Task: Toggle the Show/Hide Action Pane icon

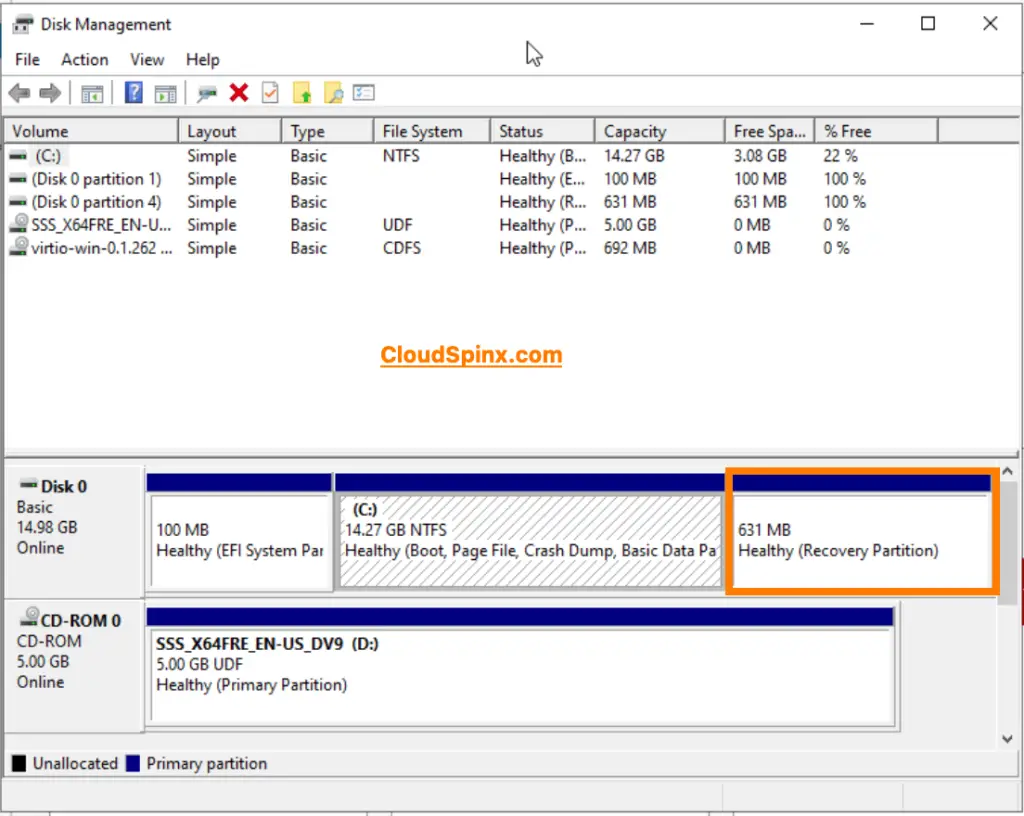Action: tap(163, 92)
